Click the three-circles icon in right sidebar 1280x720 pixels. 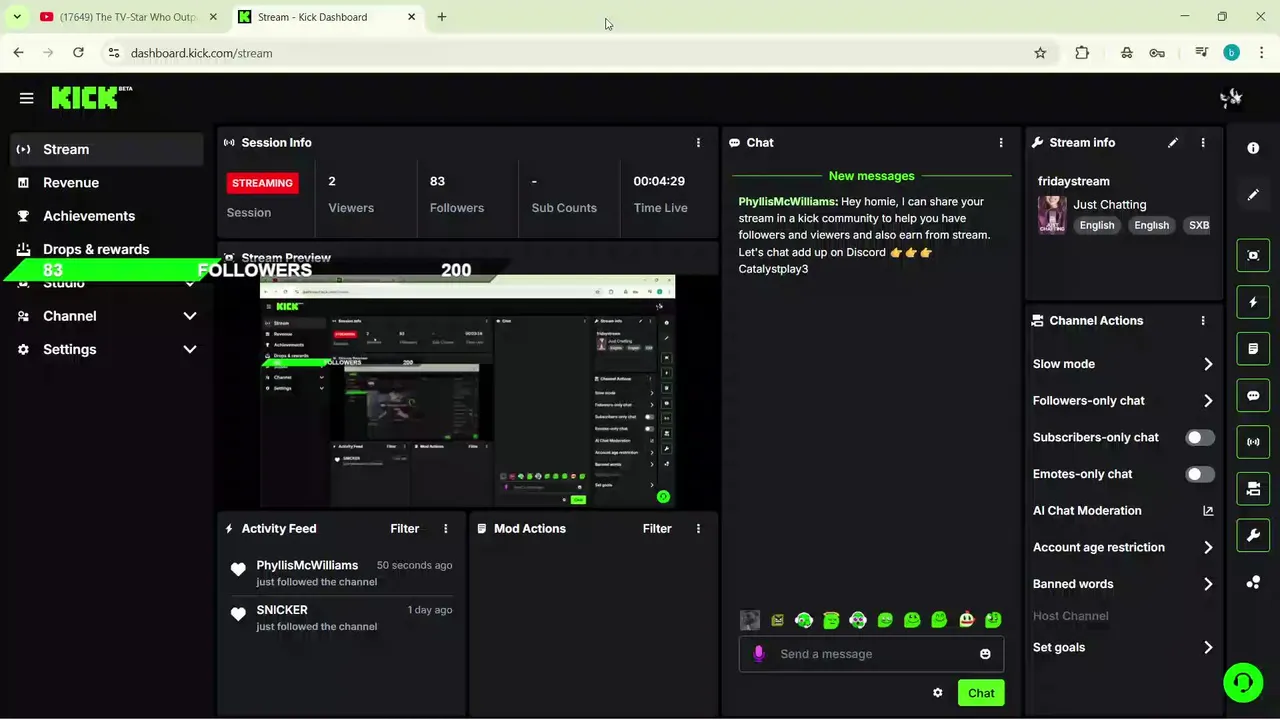coord(1253,582)
